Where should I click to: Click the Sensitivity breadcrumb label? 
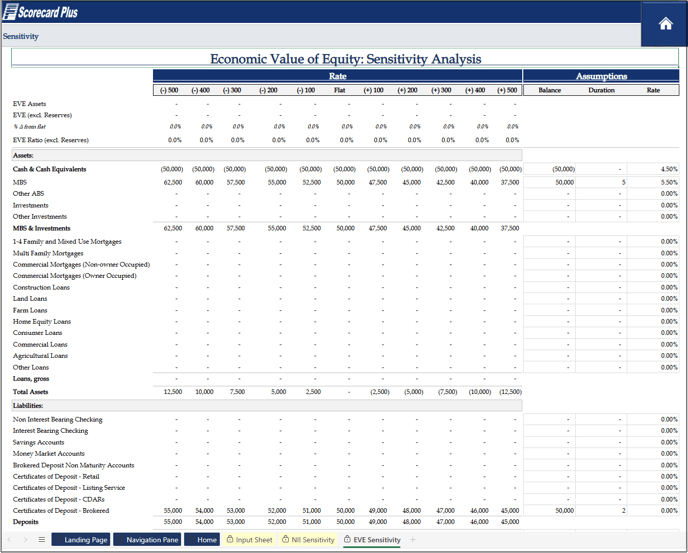[21, 36]
